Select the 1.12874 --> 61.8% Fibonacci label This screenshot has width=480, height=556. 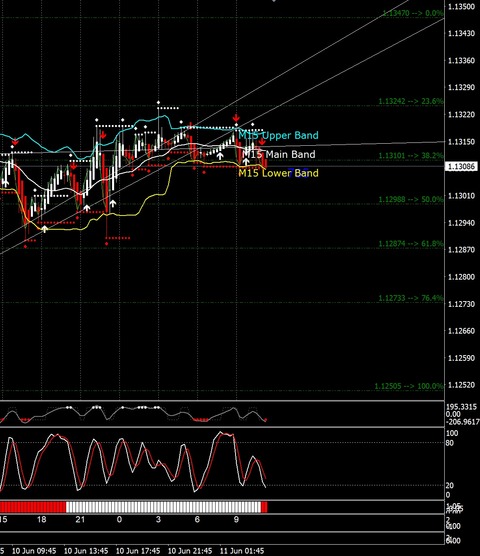(411, 244)
